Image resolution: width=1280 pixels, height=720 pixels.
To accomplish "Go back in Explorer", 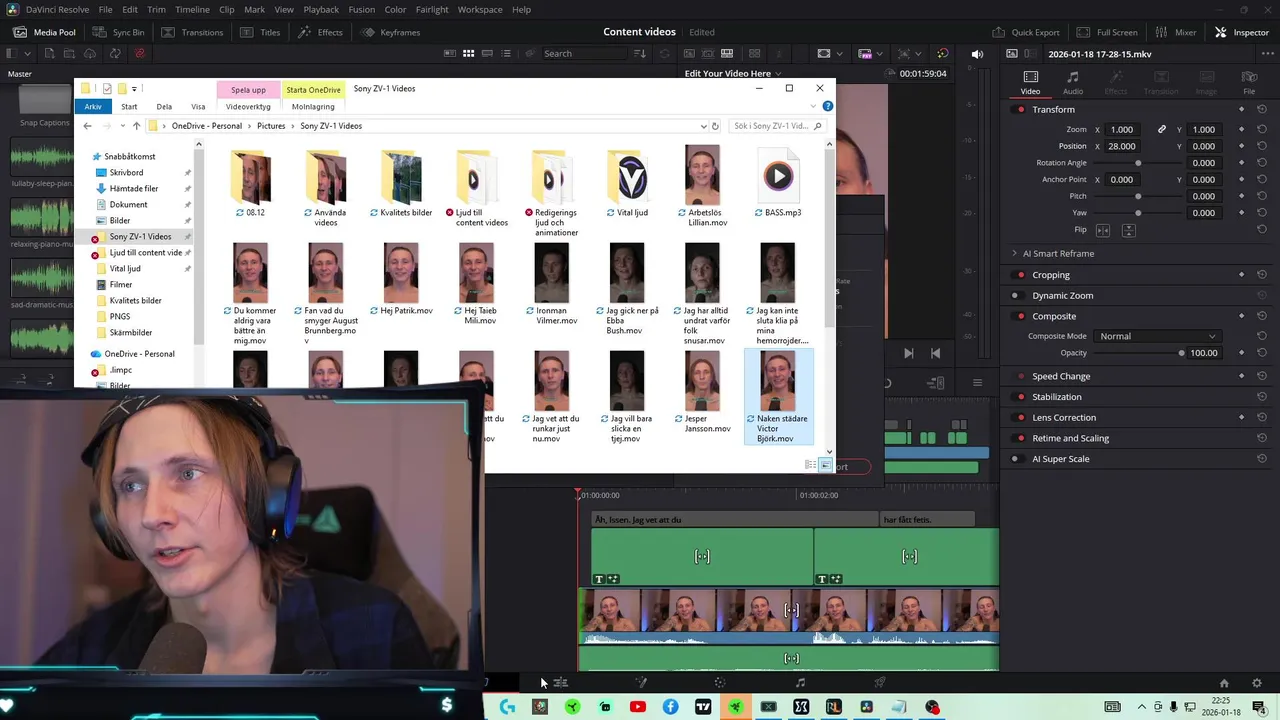I will point(87,126).
